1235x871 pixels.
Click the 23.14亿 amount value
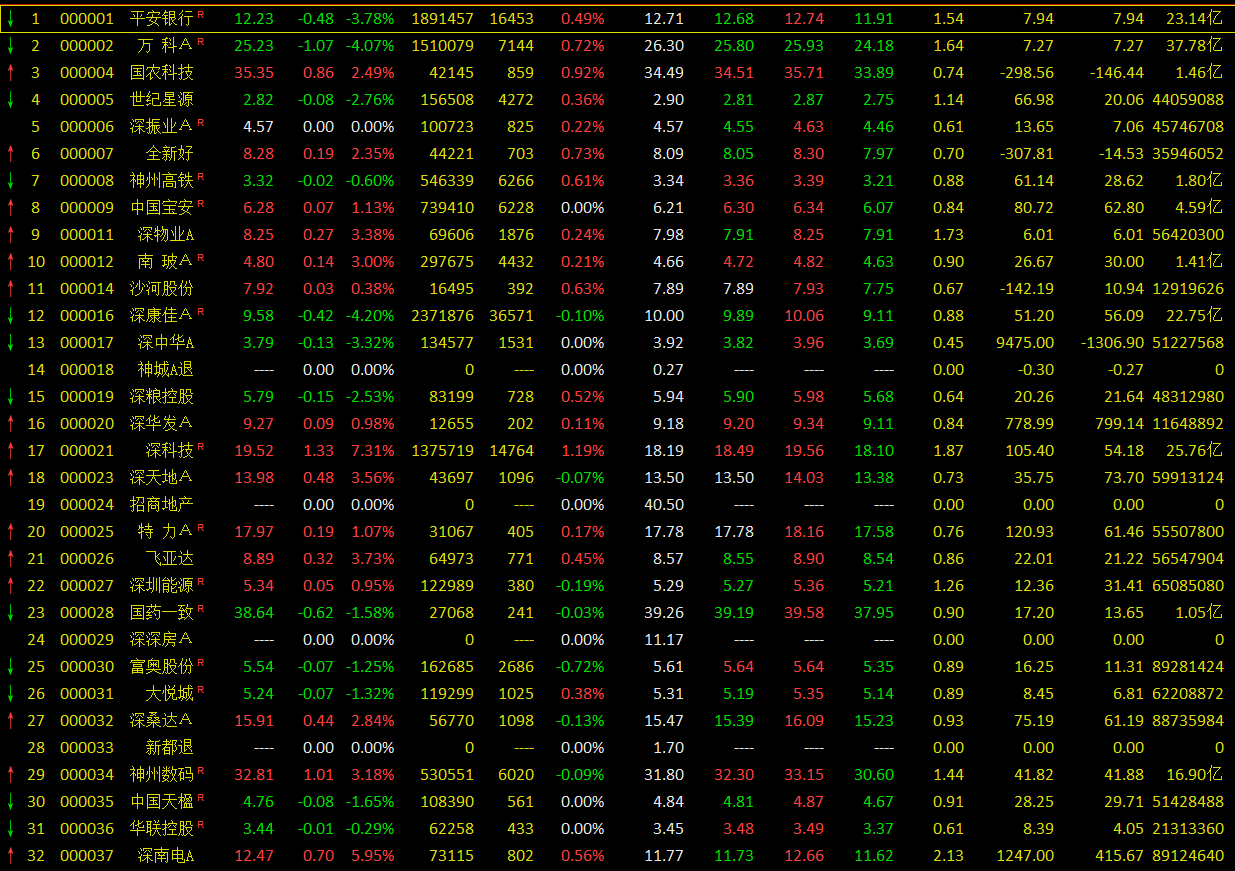(x=1194, y=18)
